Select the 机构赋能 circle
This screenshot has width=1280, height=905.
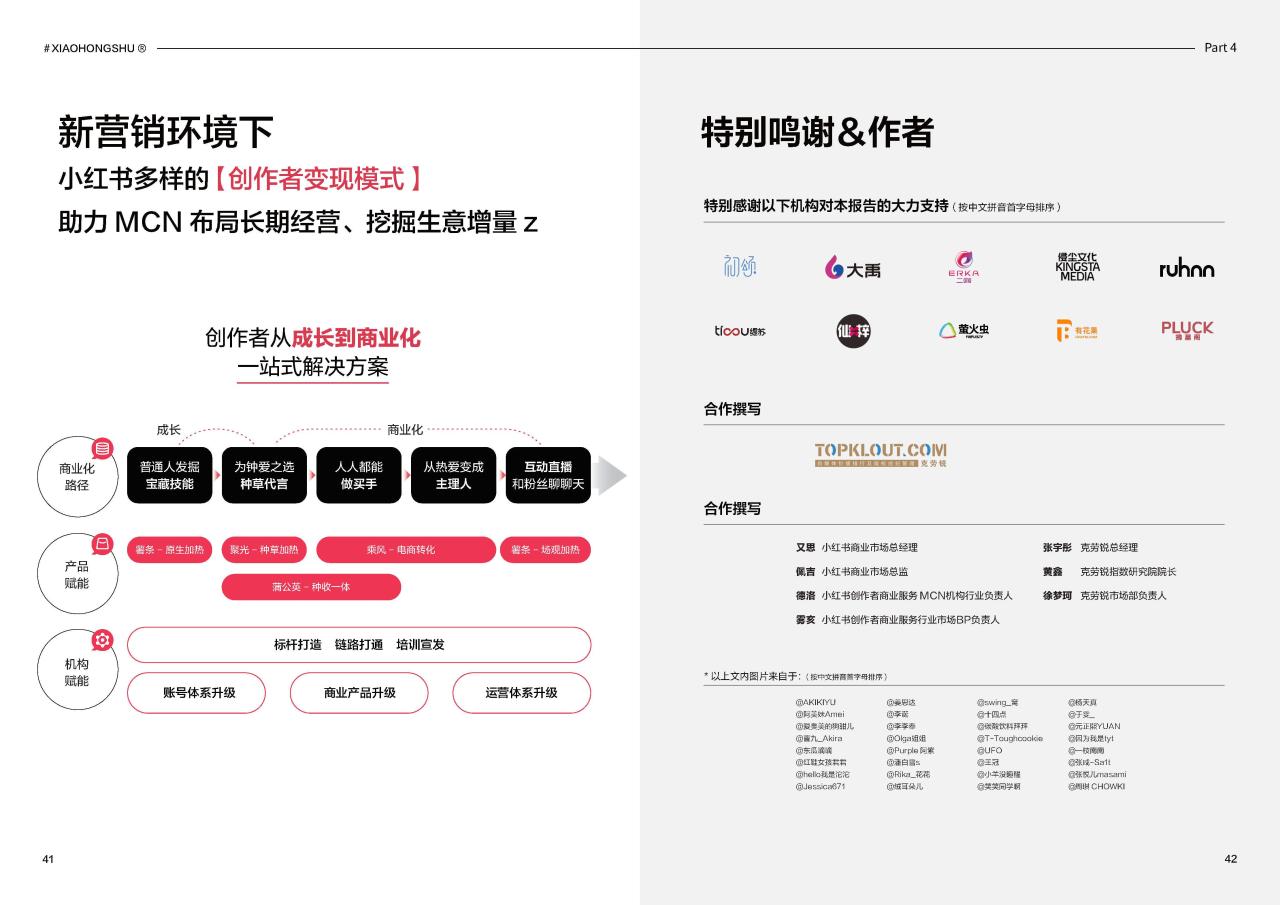point(77,671)
